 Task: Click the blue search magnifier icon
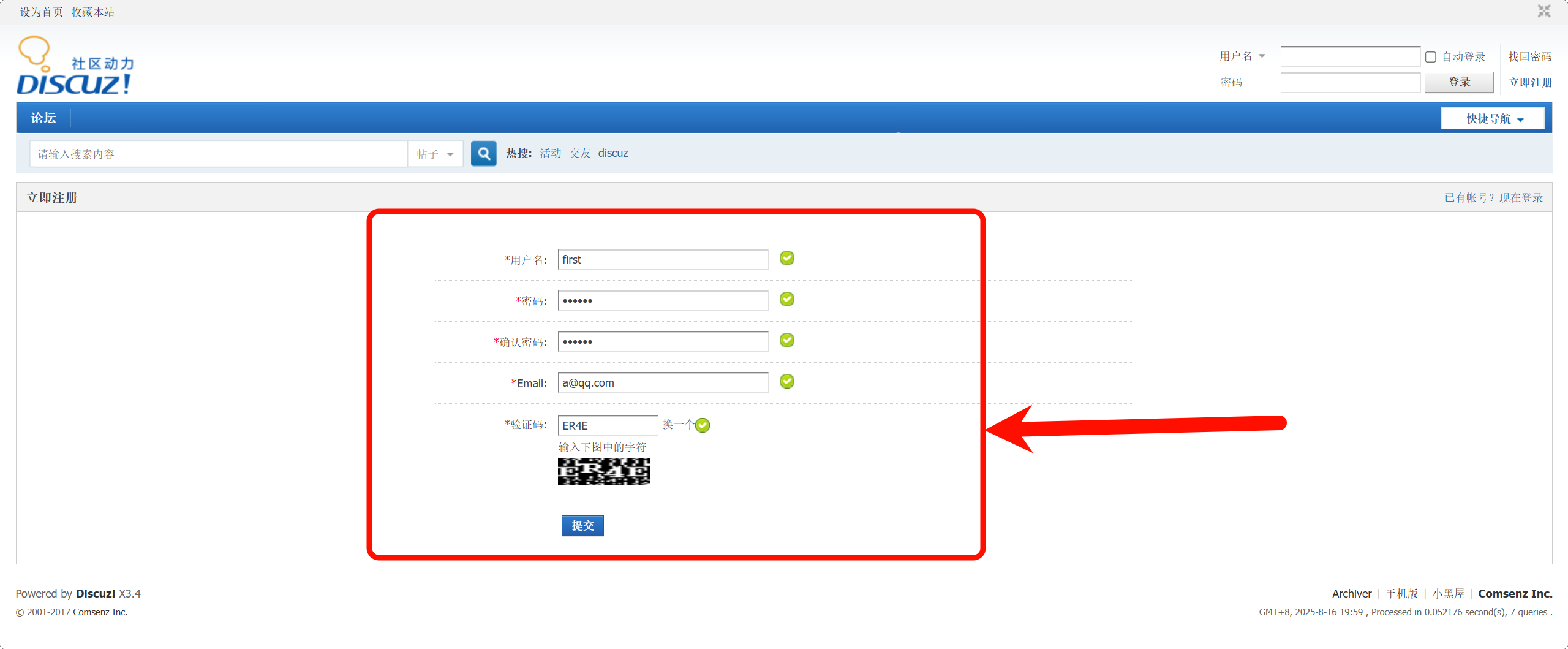(483, 153)
